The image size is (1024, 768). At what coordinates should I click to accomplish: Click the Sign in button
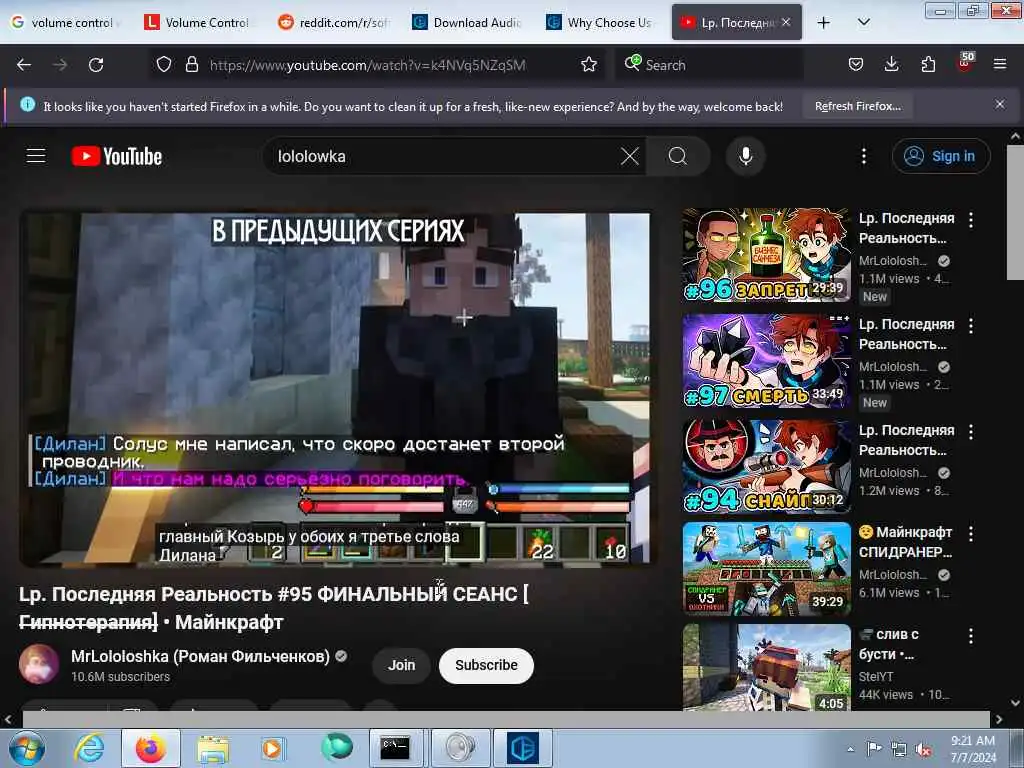[x=941, y=156]
